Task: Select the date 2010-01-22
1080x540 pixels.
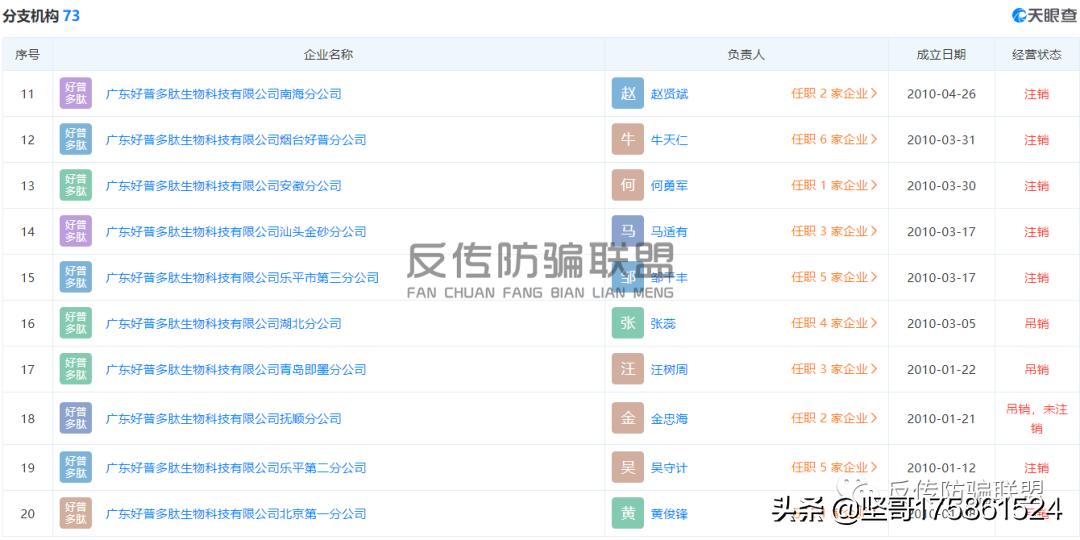Action: coord(941,369)
